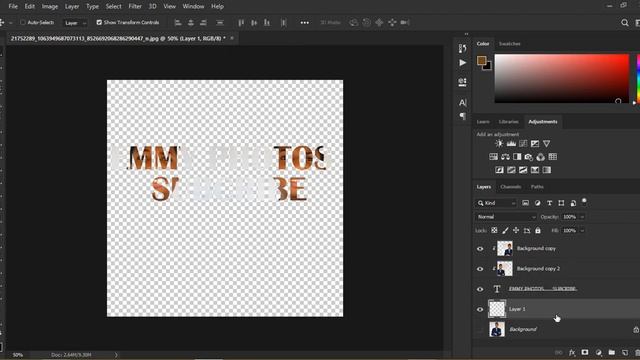Hide the Background copy 2 layer
The height and width of the screenshot is (360, 640).
pos(480,269)
